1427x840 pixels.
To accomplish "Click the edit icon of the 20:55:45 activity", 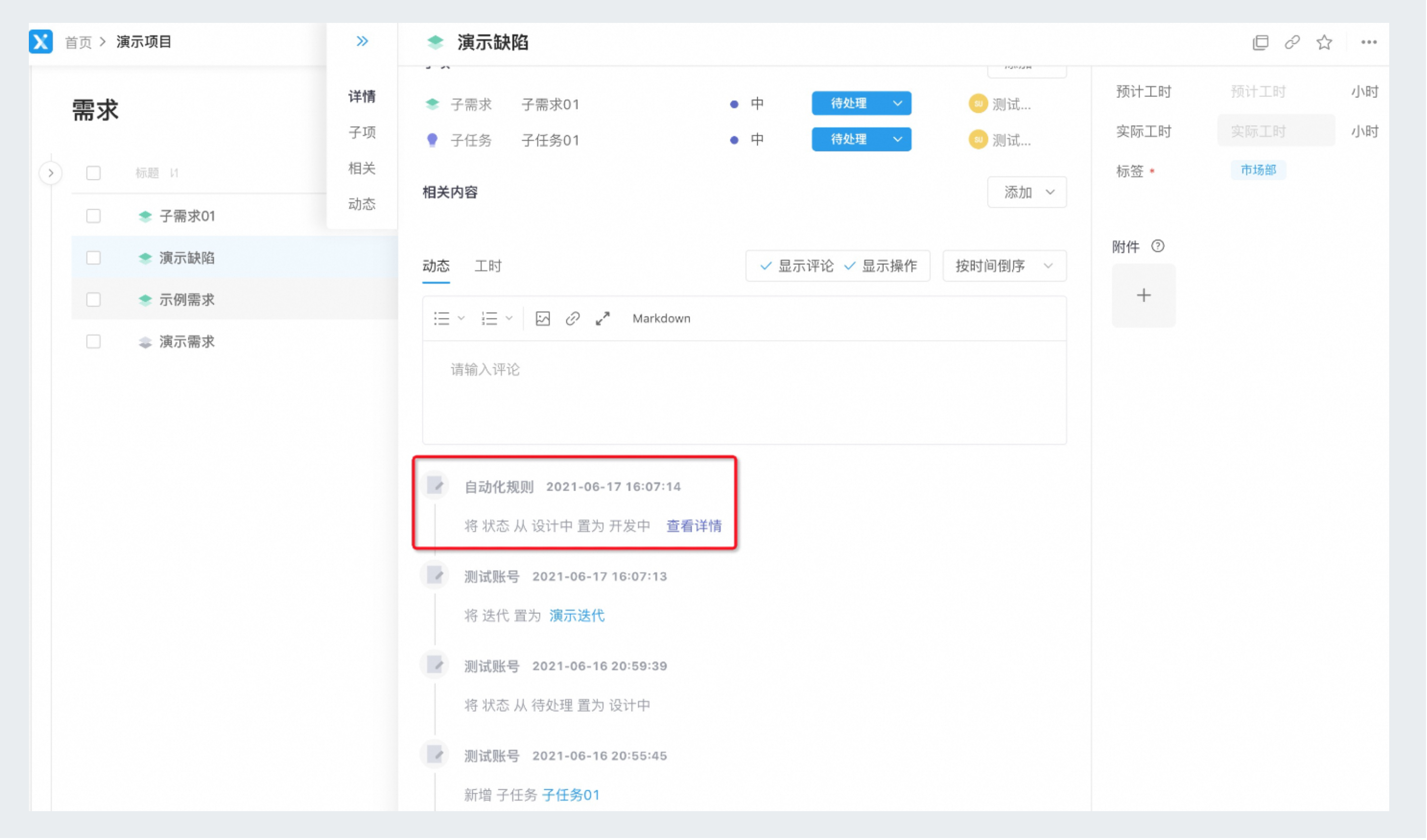I will [x=436, y=755].
